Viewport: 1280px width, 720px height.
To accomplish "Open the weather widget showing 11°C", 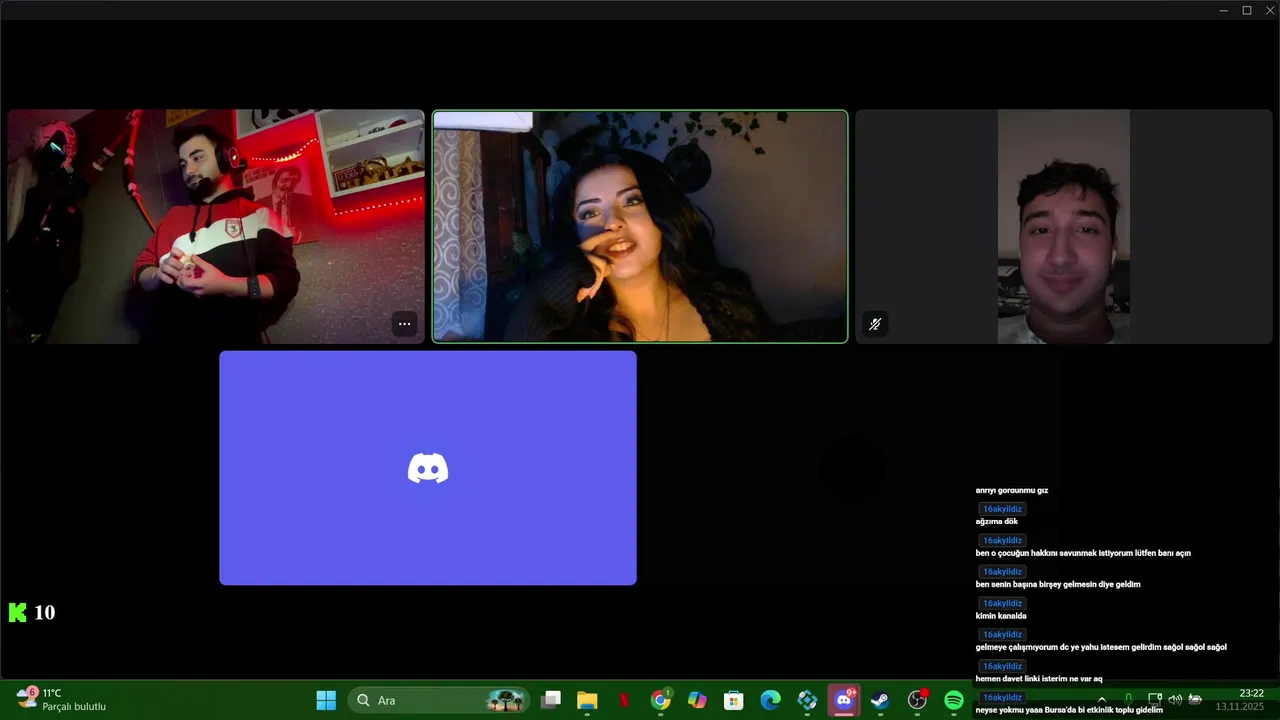I will click(62, 699).
